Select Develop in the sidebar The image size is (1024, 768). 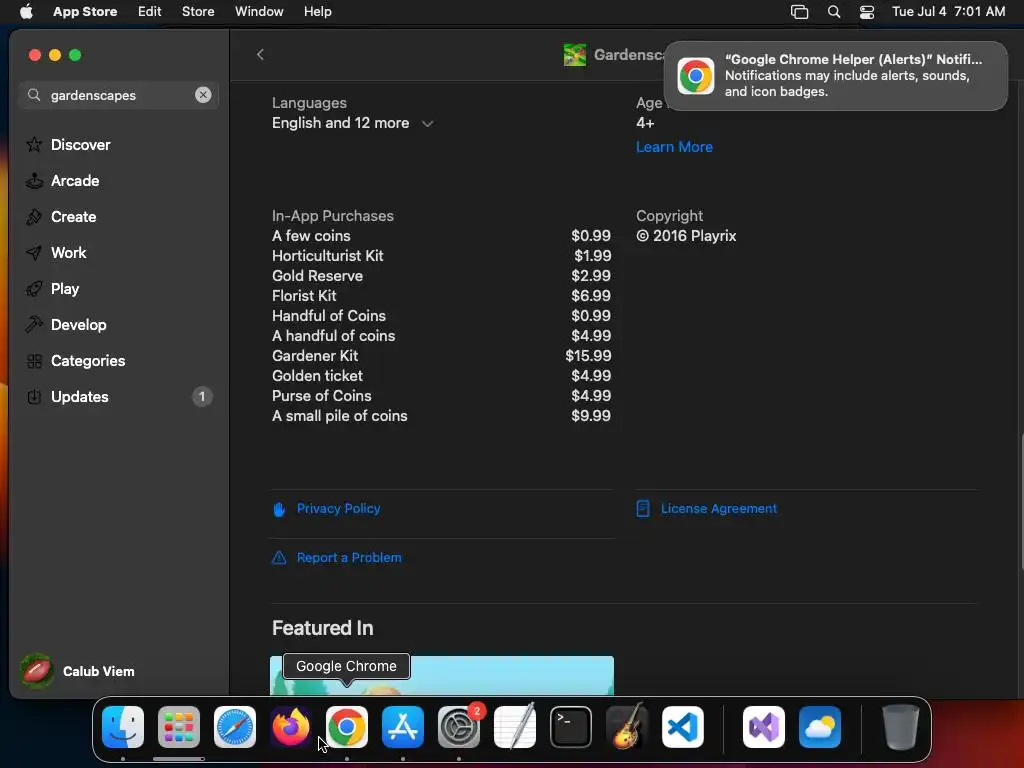tap(118, 325)
